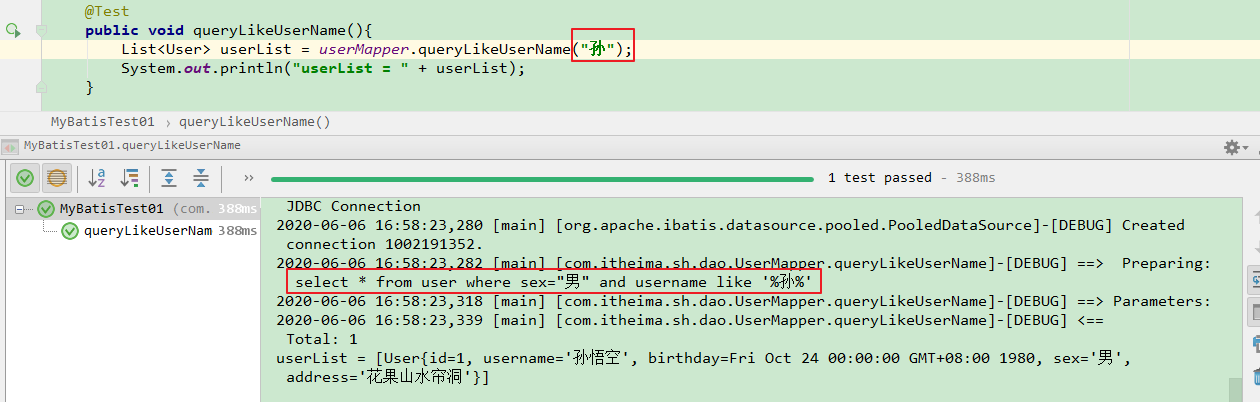Collapse the queryLikeUserName method fold marker
Screen dimensions: 1260x402
click(x=41, y=31)
